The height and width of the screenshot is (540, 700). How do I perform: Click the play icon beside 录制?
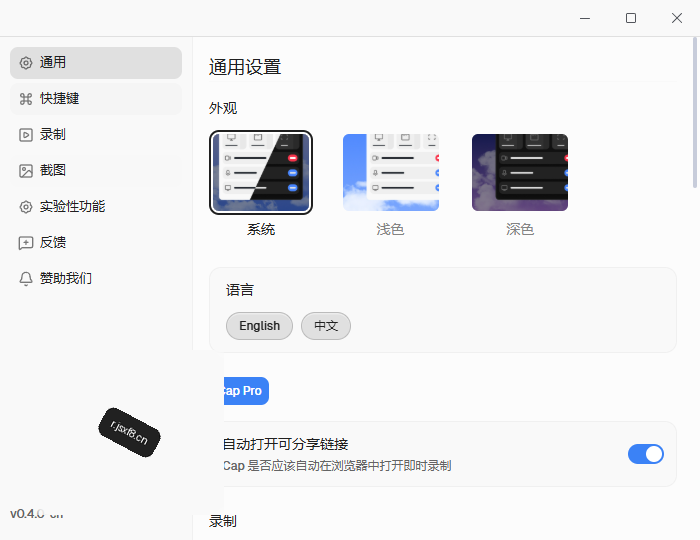26,135
